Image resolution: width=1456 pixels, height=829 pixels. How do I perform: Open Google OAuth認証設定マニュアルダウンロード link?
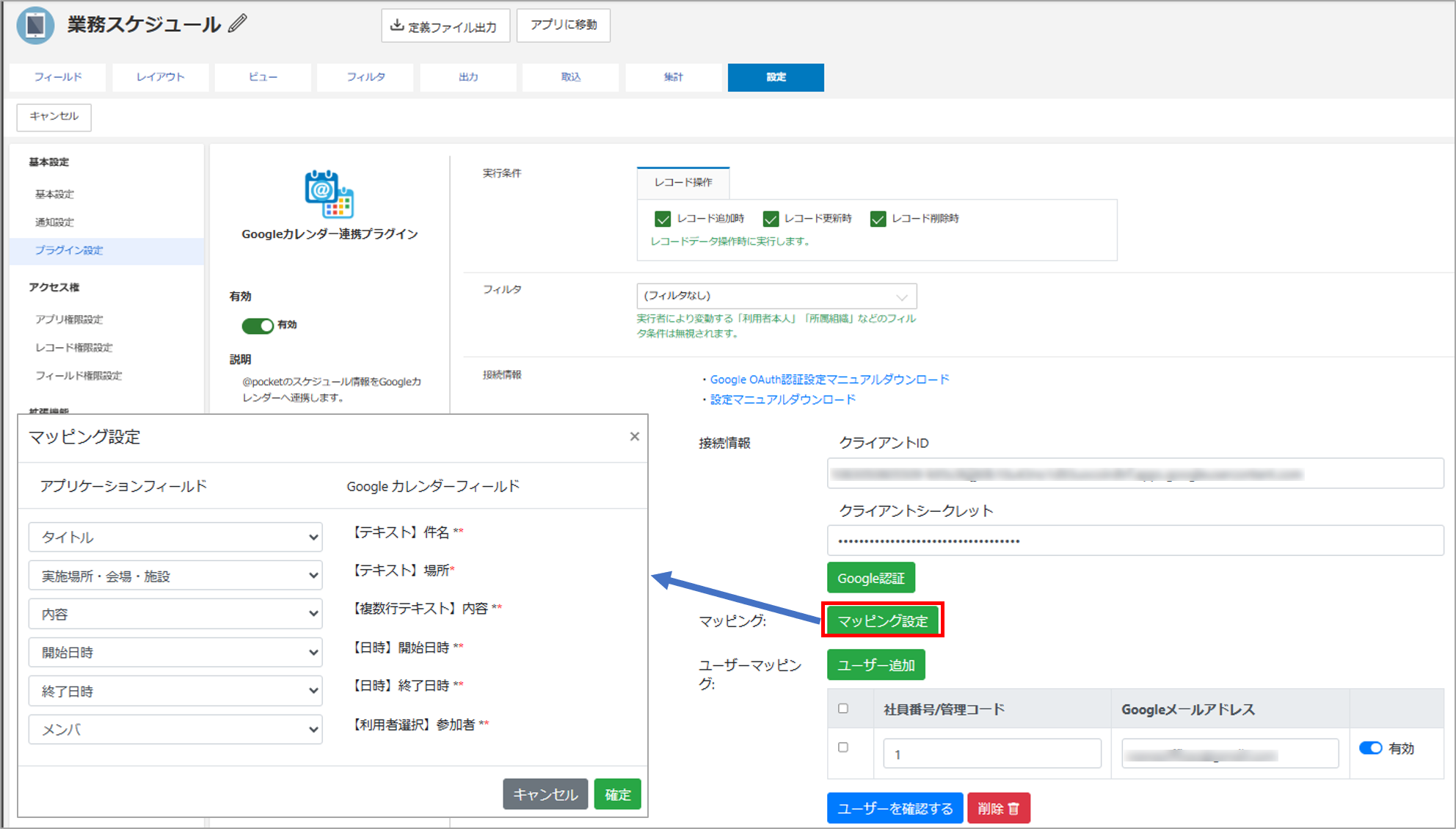pyautogui.click(x=829, y=380)
